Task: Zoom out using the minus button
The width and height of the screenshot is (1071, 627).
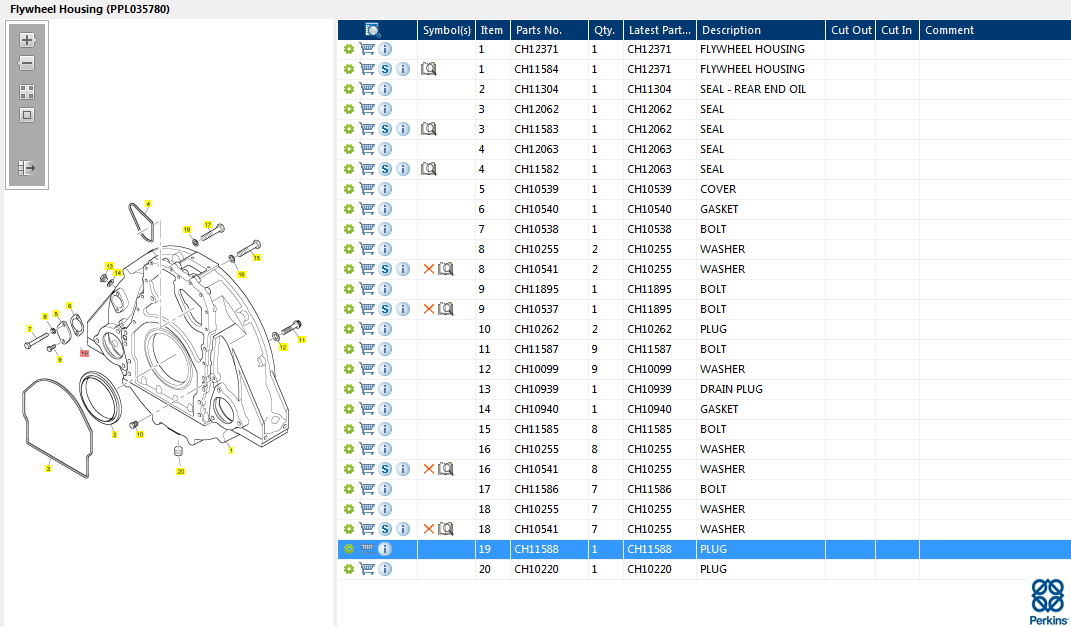Action: (27, 63)
